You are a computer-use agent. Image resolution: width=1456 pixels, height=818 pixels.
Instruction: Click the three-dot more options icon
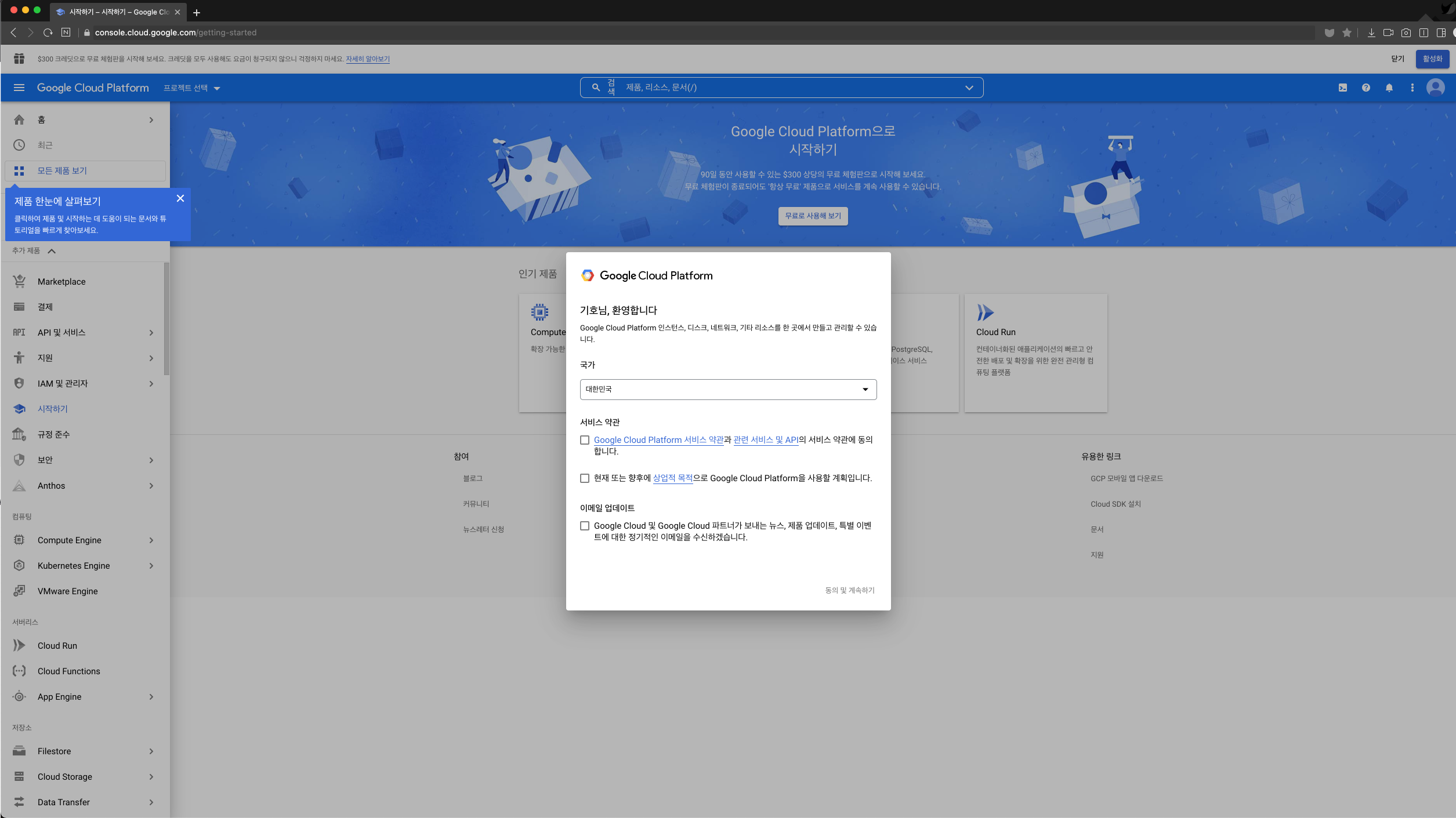pyautogui.click(x=1412, y=88)
